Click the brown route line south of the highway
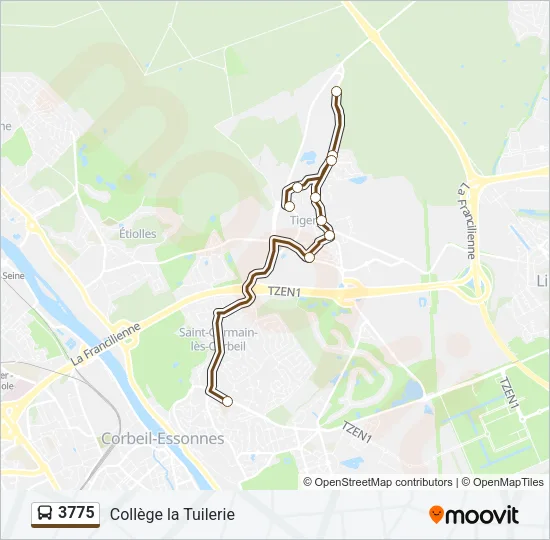Viewport: 550px width, 540px height. pyautogui.click(x=216, y=351)
